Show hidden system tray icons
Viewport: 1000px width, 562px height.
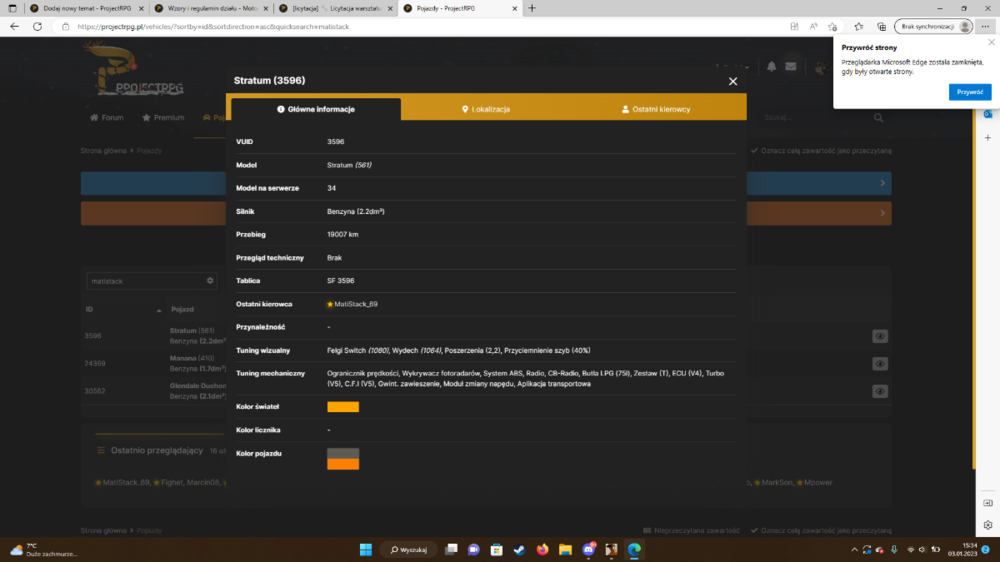tap(855, 549)
